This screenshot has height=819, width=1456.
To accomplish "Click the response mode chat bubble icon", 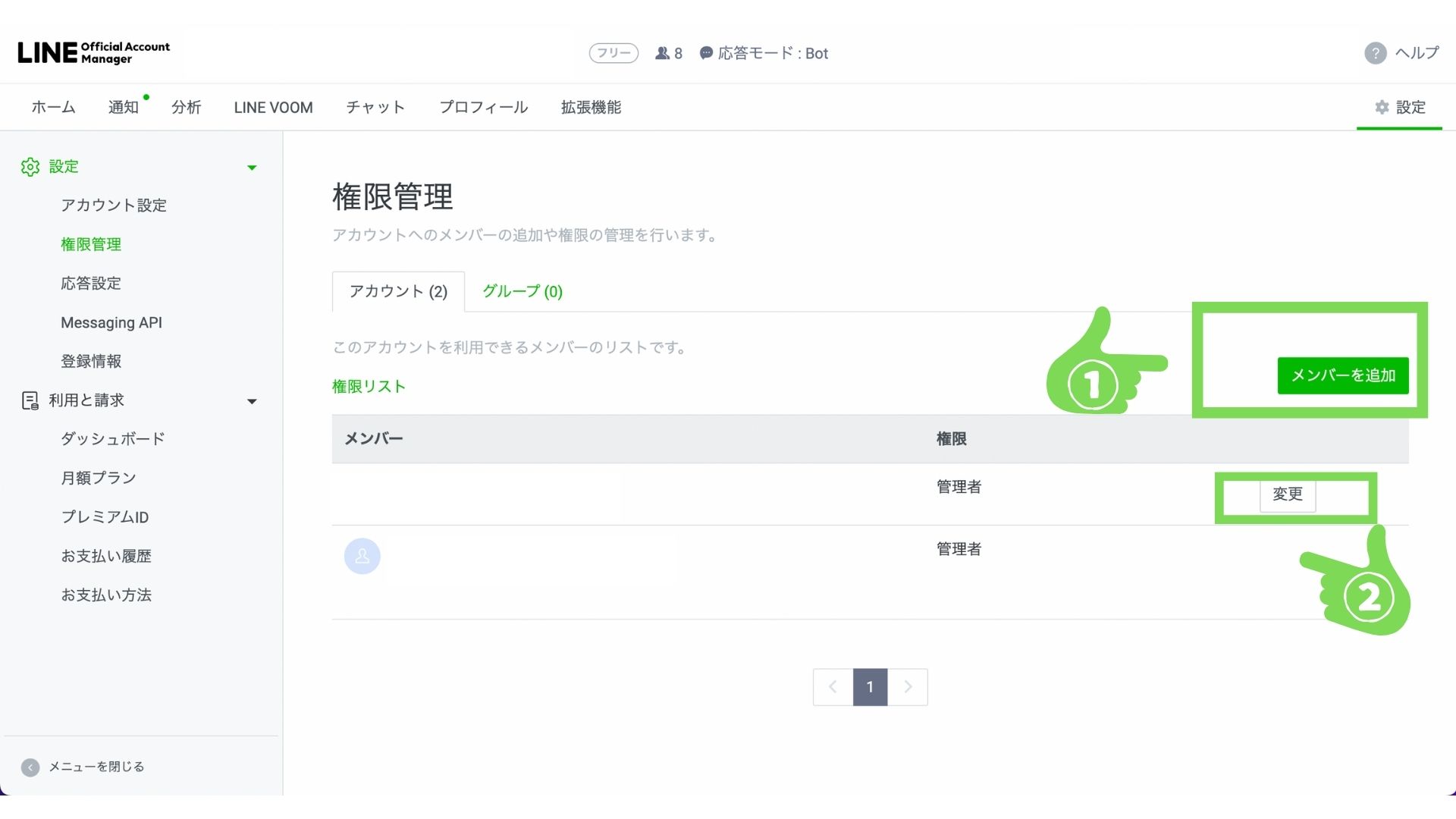I will [706, 53].
